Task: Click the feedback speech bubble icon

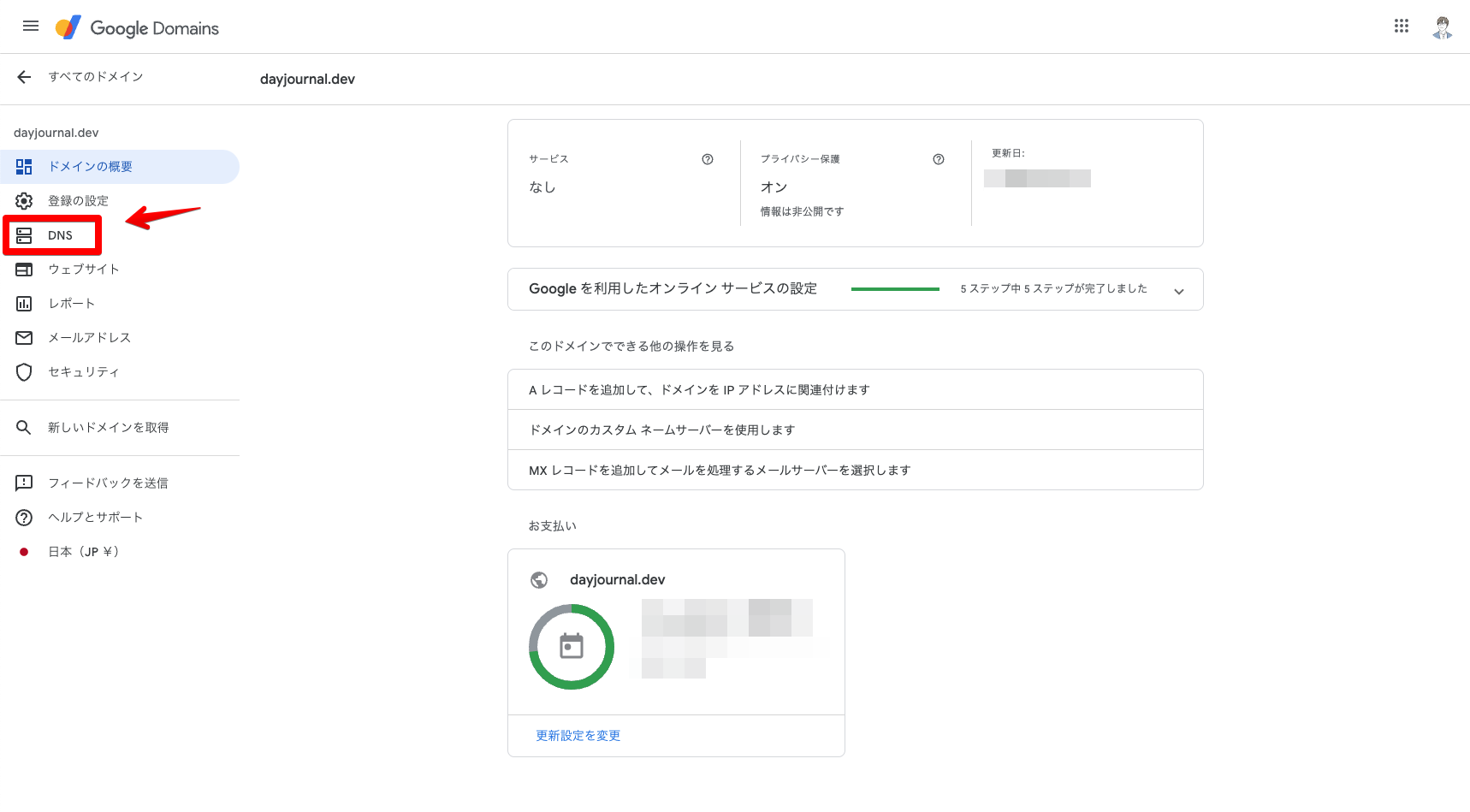Action: pyautogui.click(x=24, y=483)
